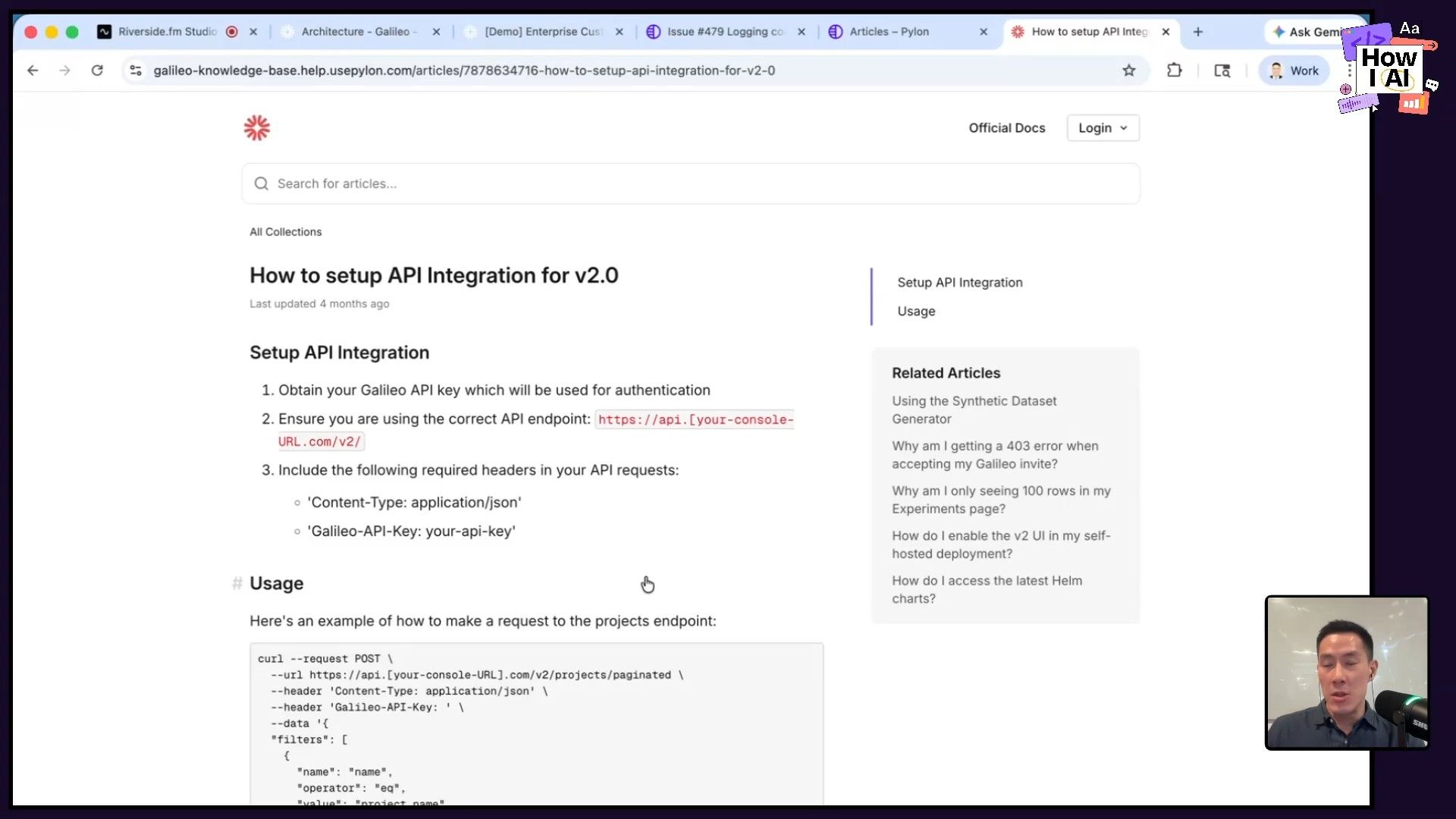Click the Usage heading

tap(276, 583)
